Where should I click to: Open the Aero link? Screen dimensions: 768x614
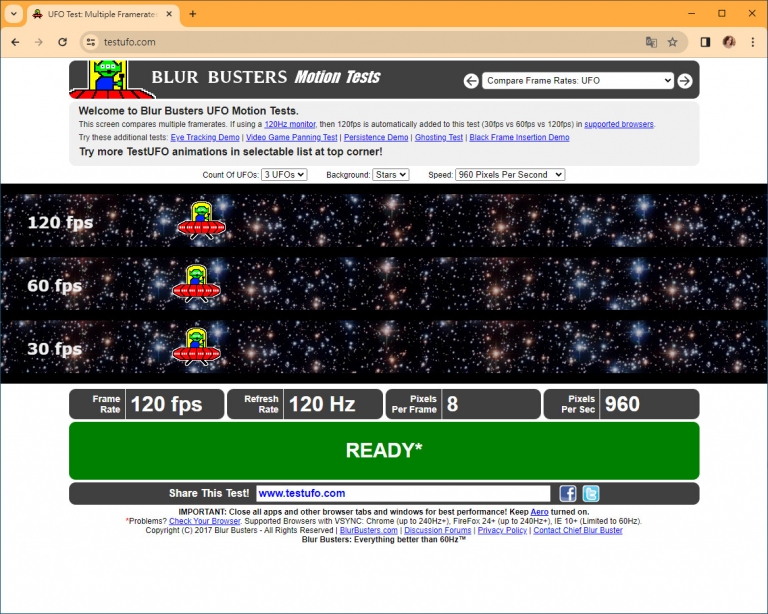point(539,512)
